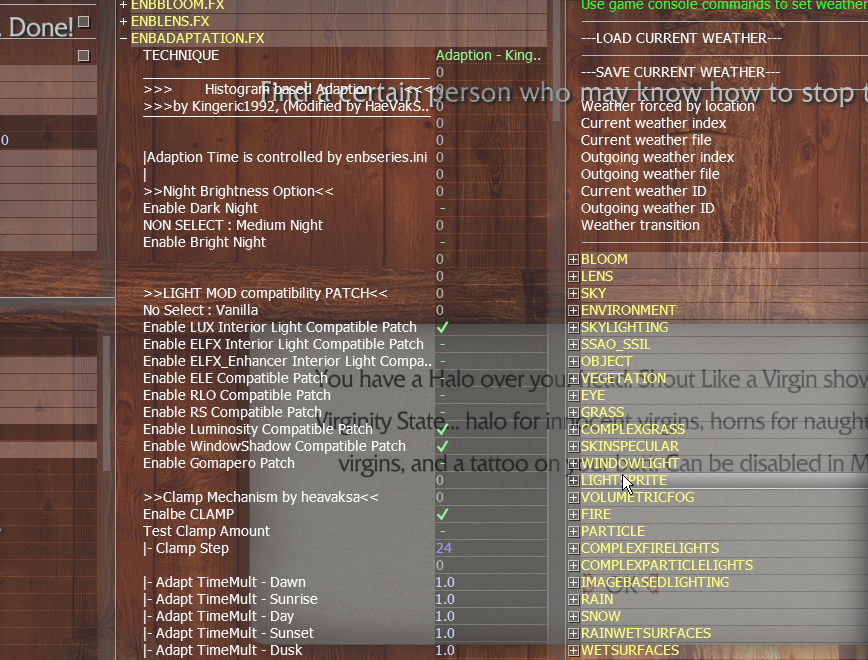Expand the LENS section
The image size is (868, 660).
(574, 276)
